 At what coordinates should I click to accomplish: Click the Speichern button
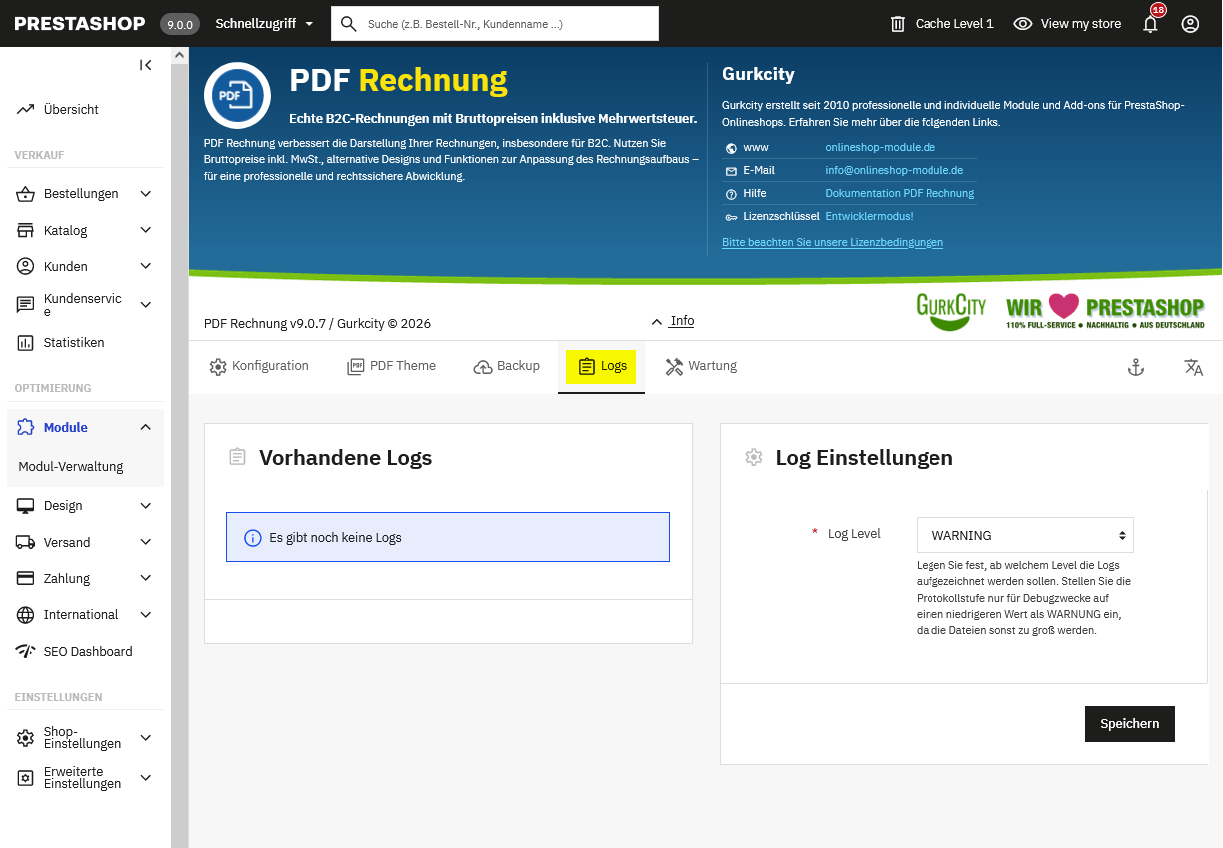pos(1130,724)
